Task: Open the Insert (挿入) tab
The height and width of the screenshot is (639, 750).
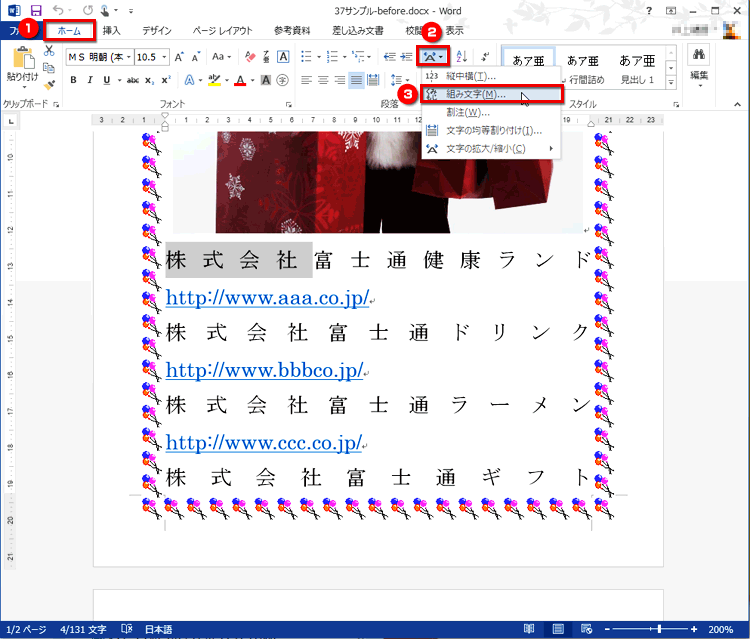Action: click(x=111, y=31)
